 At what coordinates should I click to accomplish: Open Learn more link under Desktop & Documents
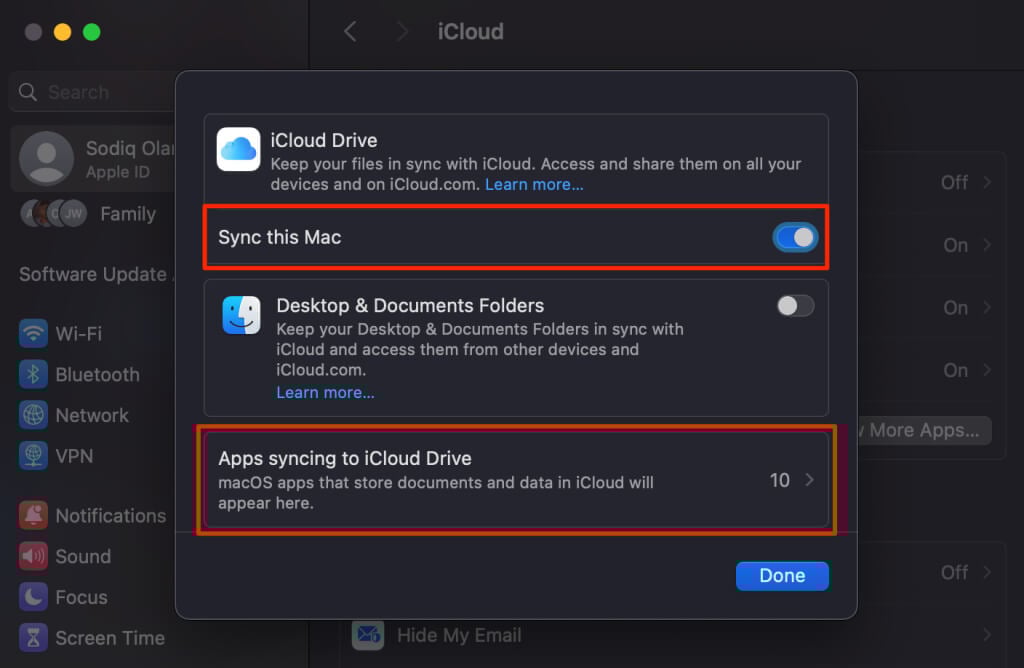pyautogui.click(x=325, y=392)
